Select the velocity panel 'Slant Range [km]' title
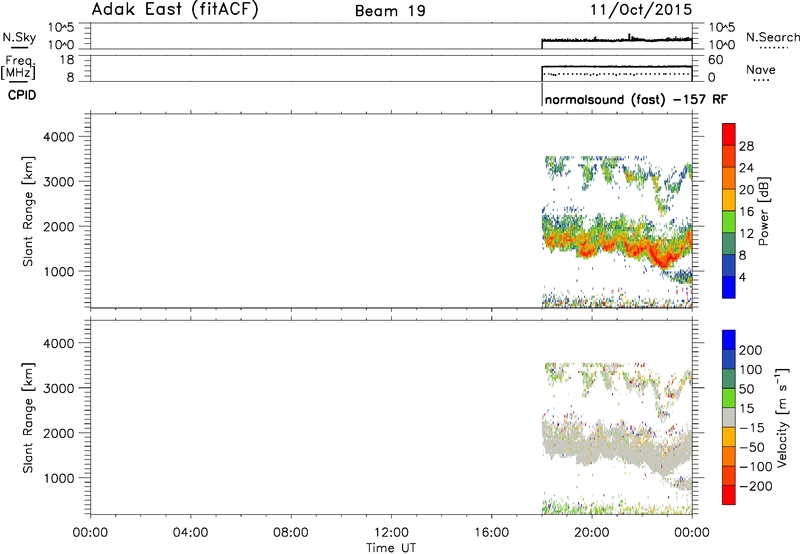This screenshot has width=800, height=554. coord(28,418)
